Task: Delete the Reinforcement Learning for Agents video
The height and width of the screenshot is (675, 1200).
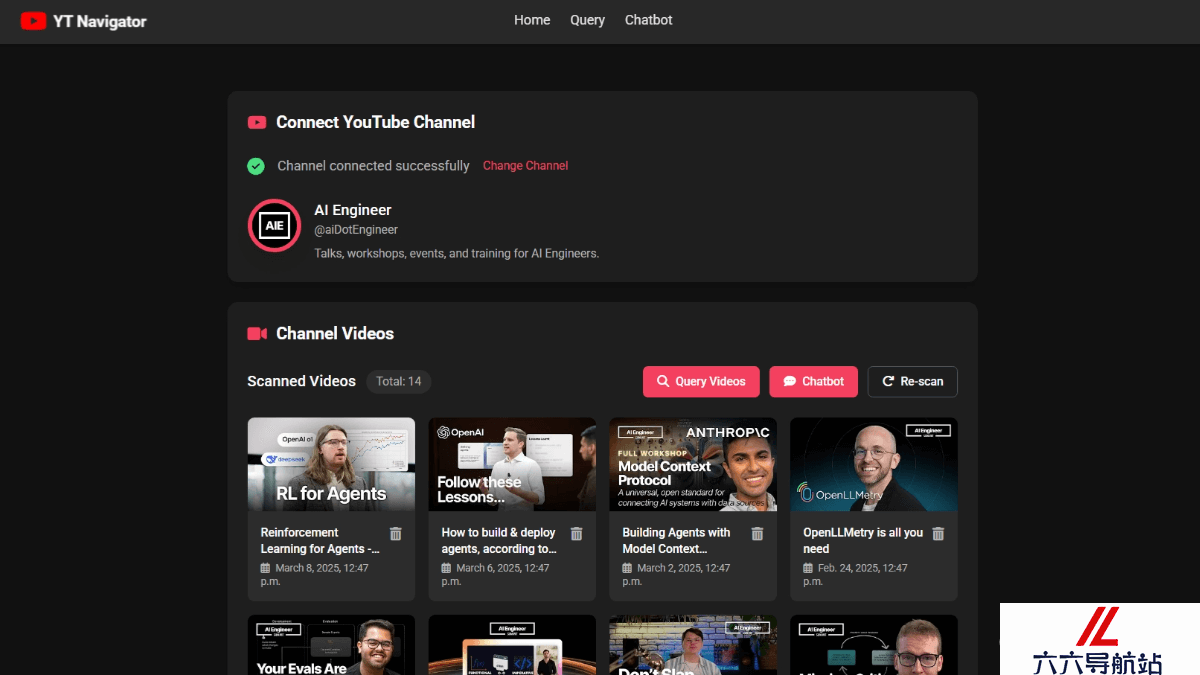Action: point(395,534)
